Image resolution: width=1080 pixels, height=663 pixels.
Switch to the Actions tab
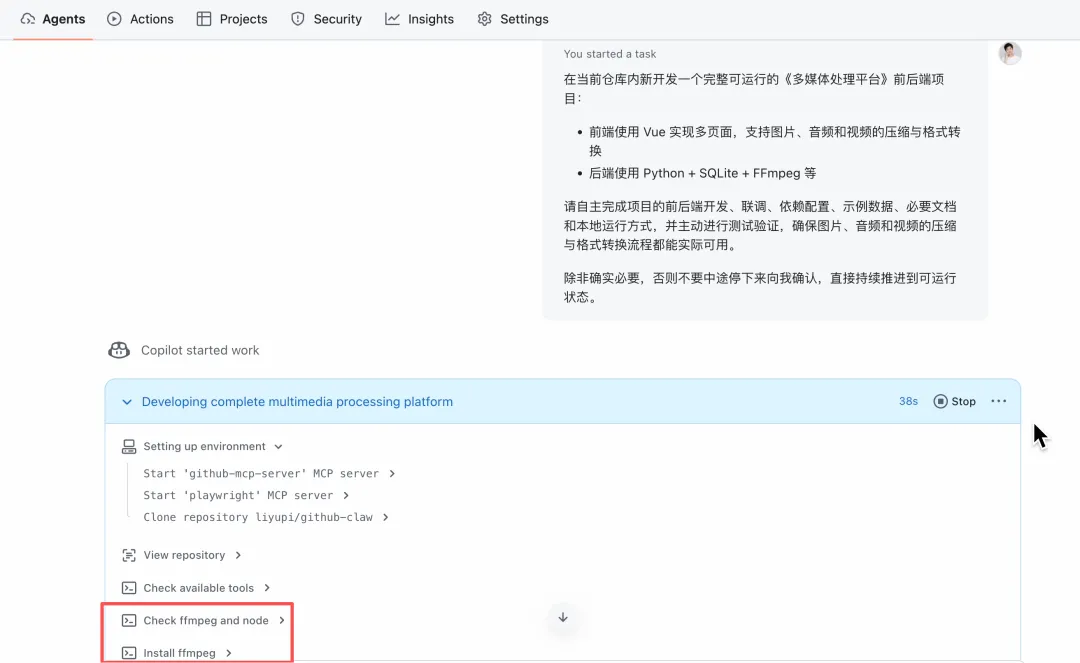click(140, 19)
